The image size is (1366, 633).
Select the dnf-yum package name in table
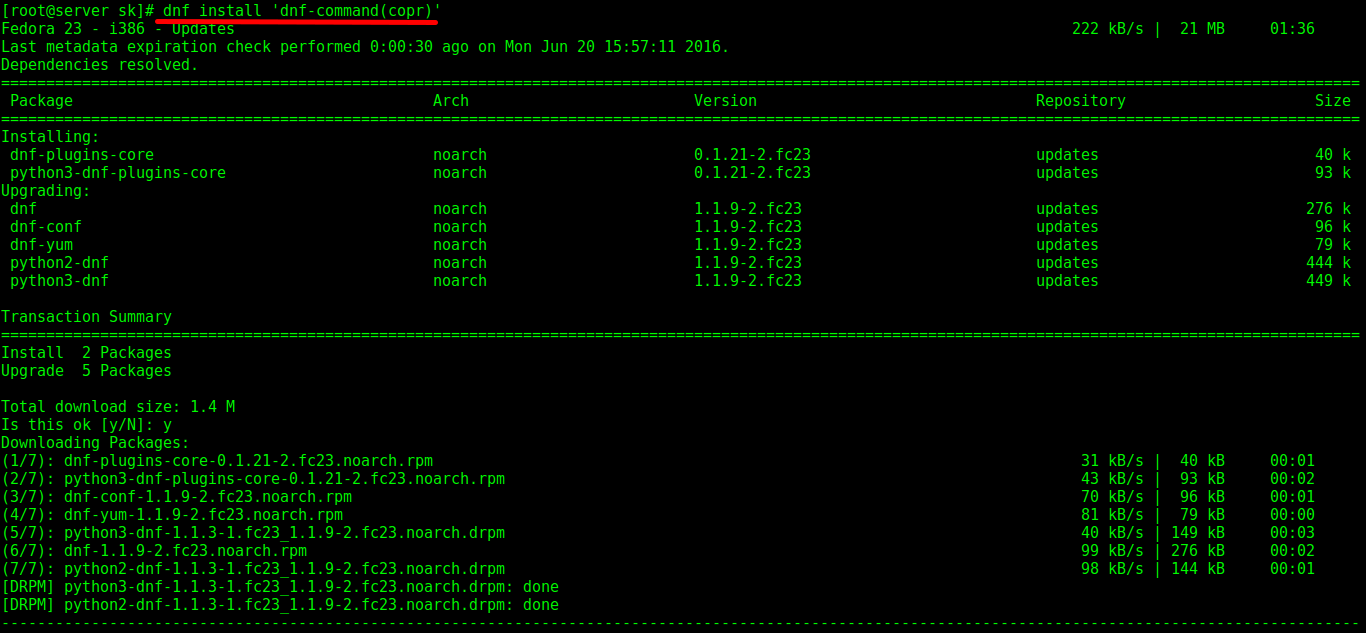pyautogui.click(x=42, y=245)
